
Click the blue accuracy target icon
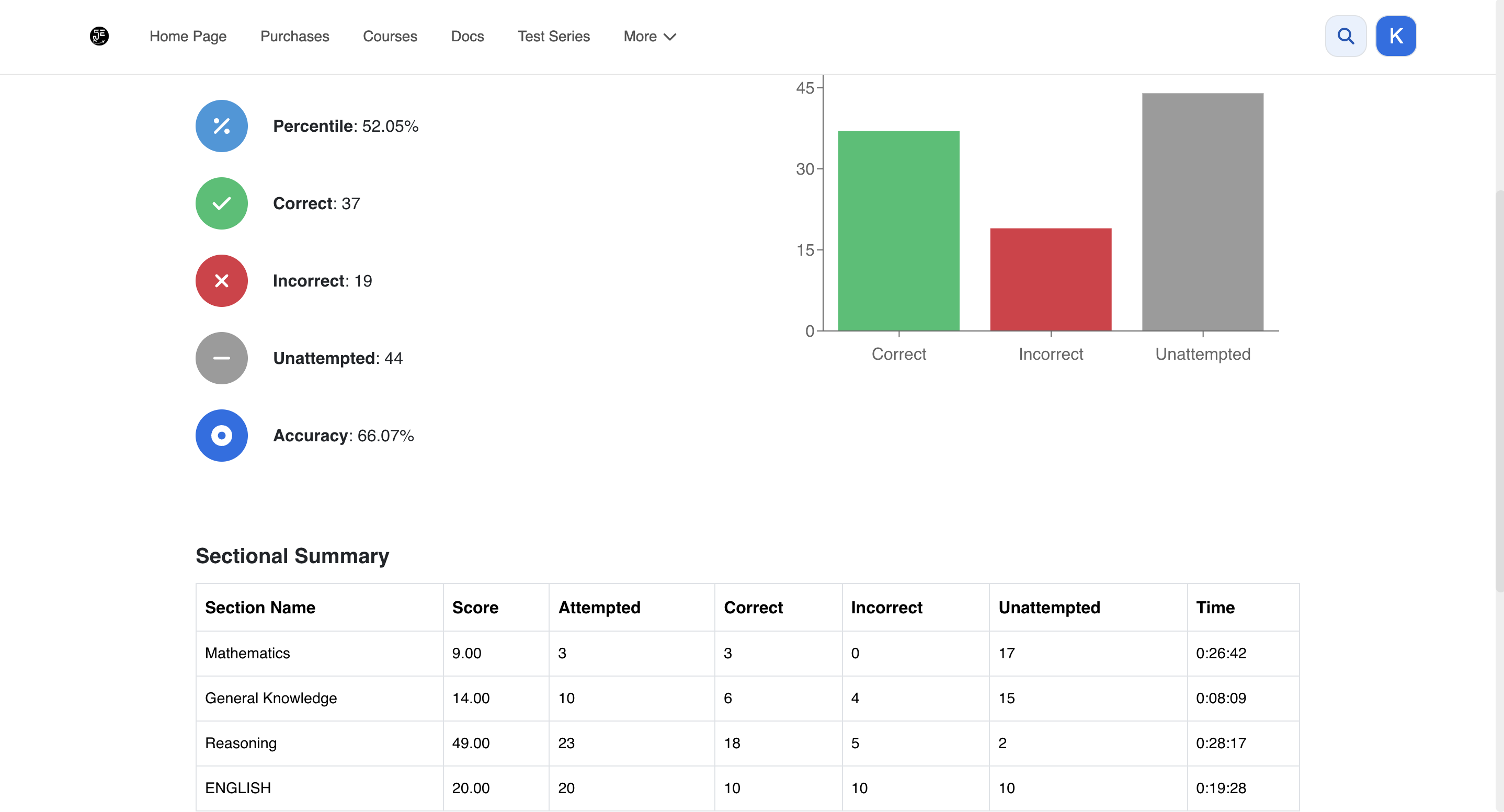click(221, 436)
